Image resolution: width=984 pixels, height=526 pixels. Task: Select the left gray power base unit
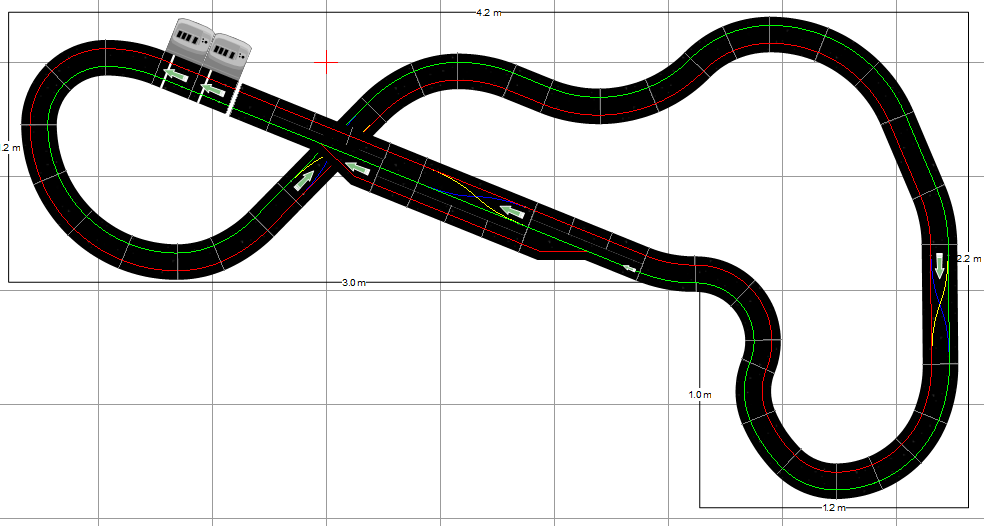pos(189,40)
